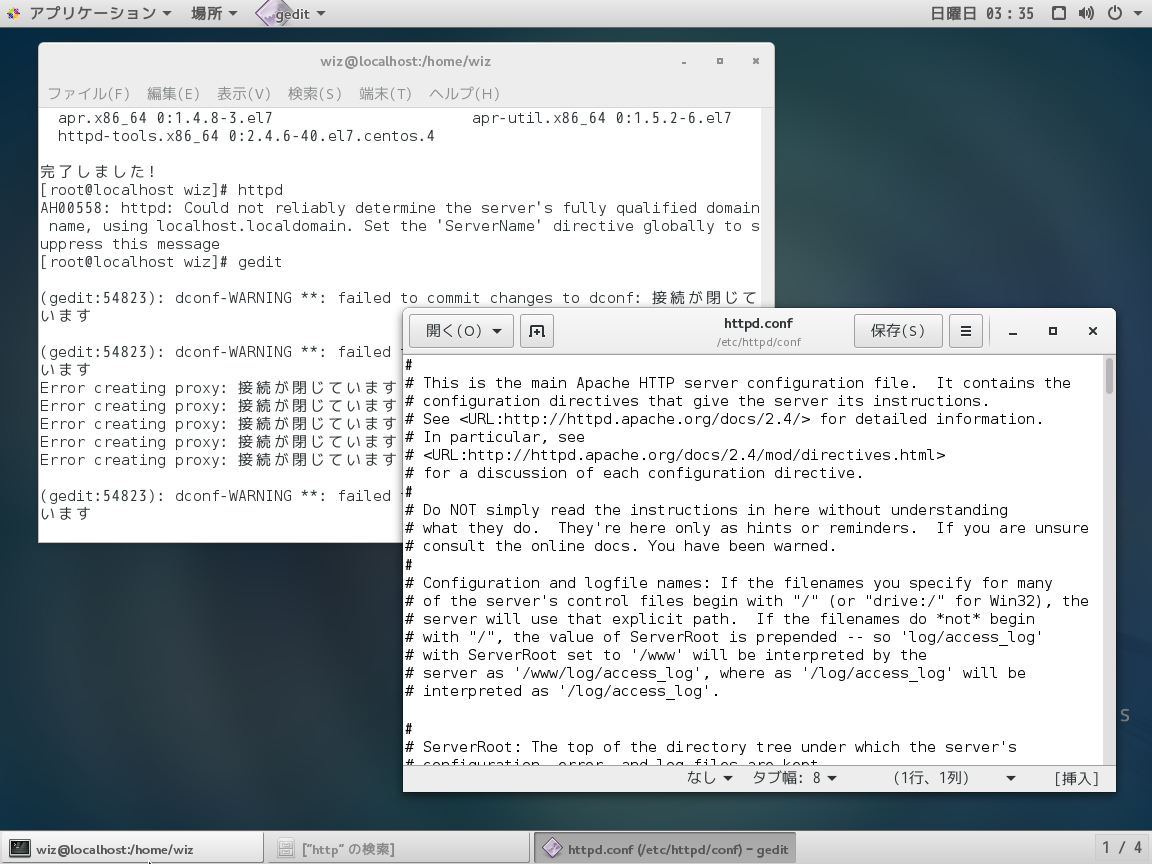Create a new document tab in gedit
The height and width of the screenshot is (864, 1152).
537,331
